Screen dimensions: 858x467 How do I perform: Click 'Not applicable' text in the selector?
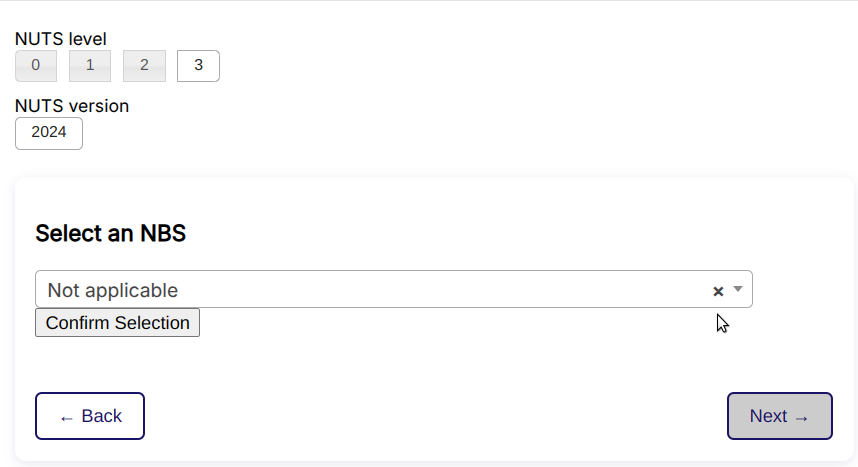[x=113, y=290]
